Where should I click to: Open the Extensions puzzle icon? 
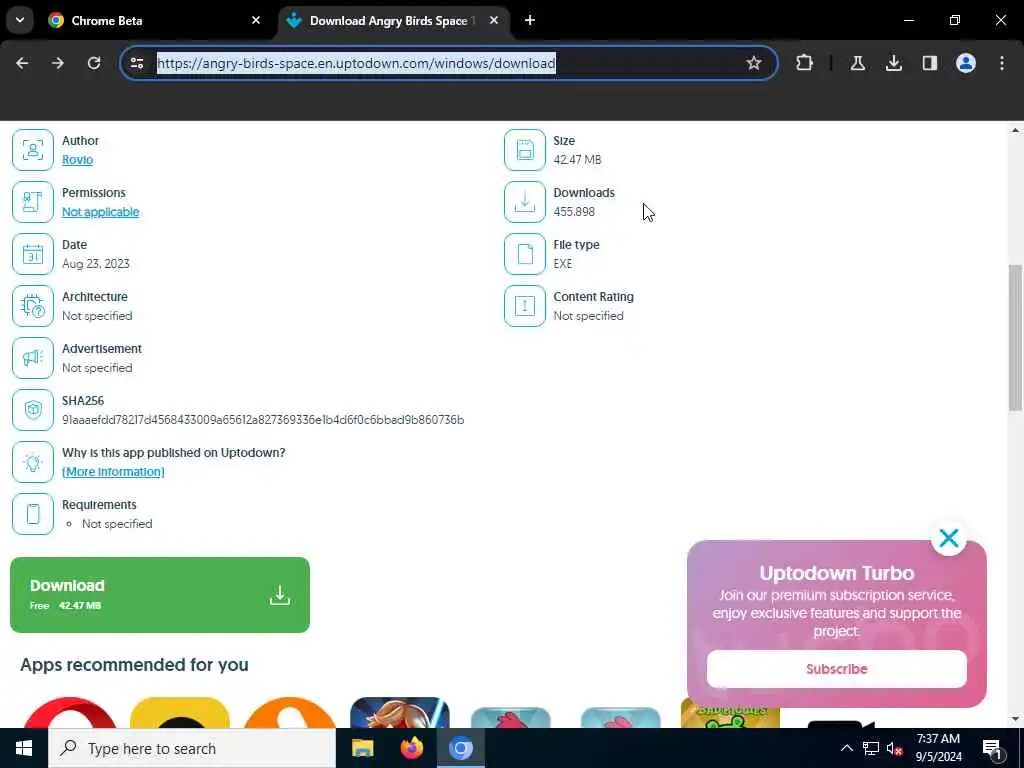pyautogui.click(x=805, y=63)
